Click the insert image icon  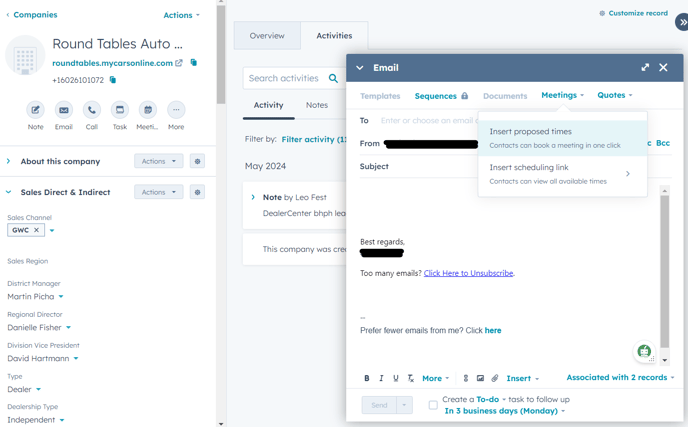tap(480, 379)
